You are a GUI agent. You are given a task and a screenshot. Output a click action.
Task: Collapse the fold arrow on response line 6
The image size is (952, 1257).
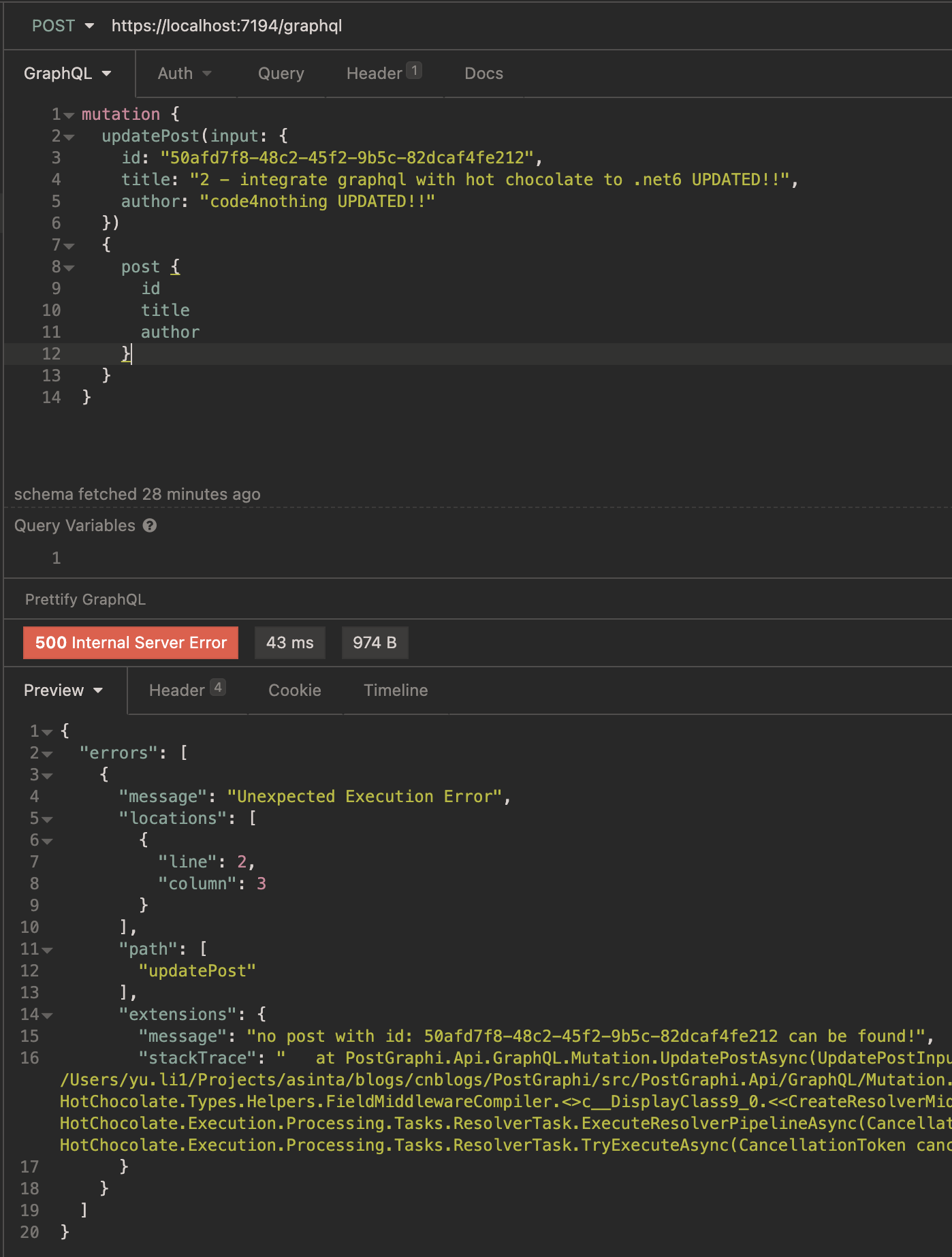[47, 842]
